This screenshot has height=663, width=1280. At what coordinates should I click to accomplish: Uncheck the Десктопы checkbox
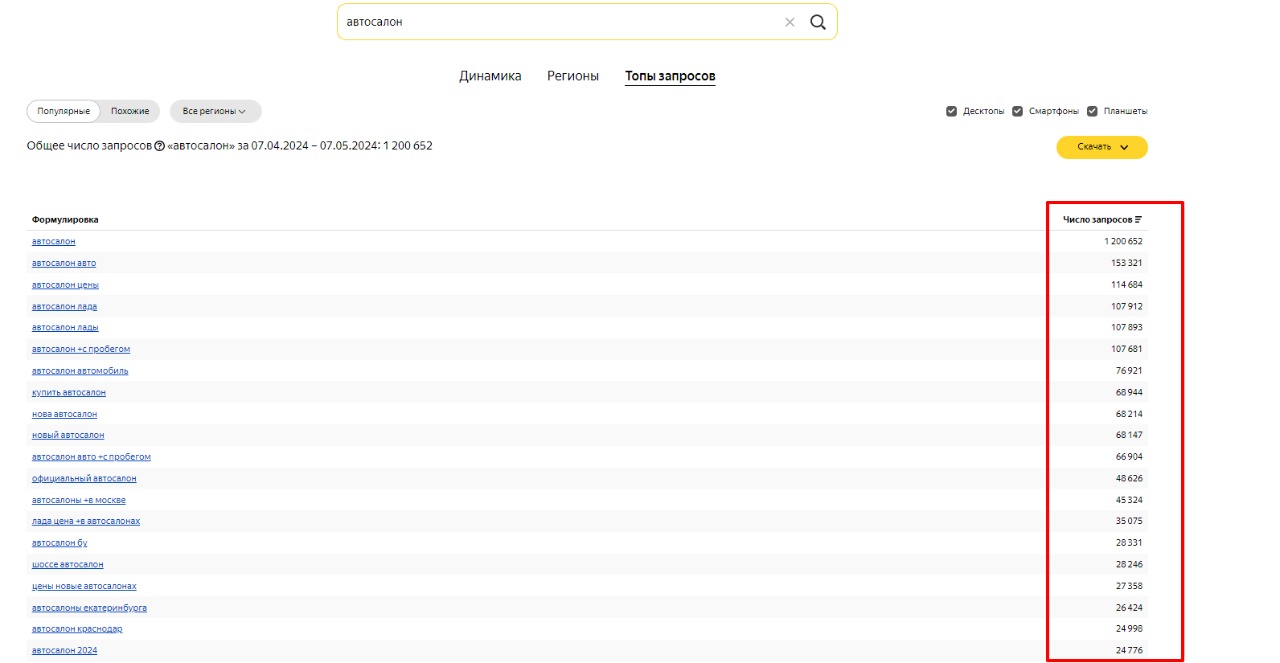[x=951, y=111]
